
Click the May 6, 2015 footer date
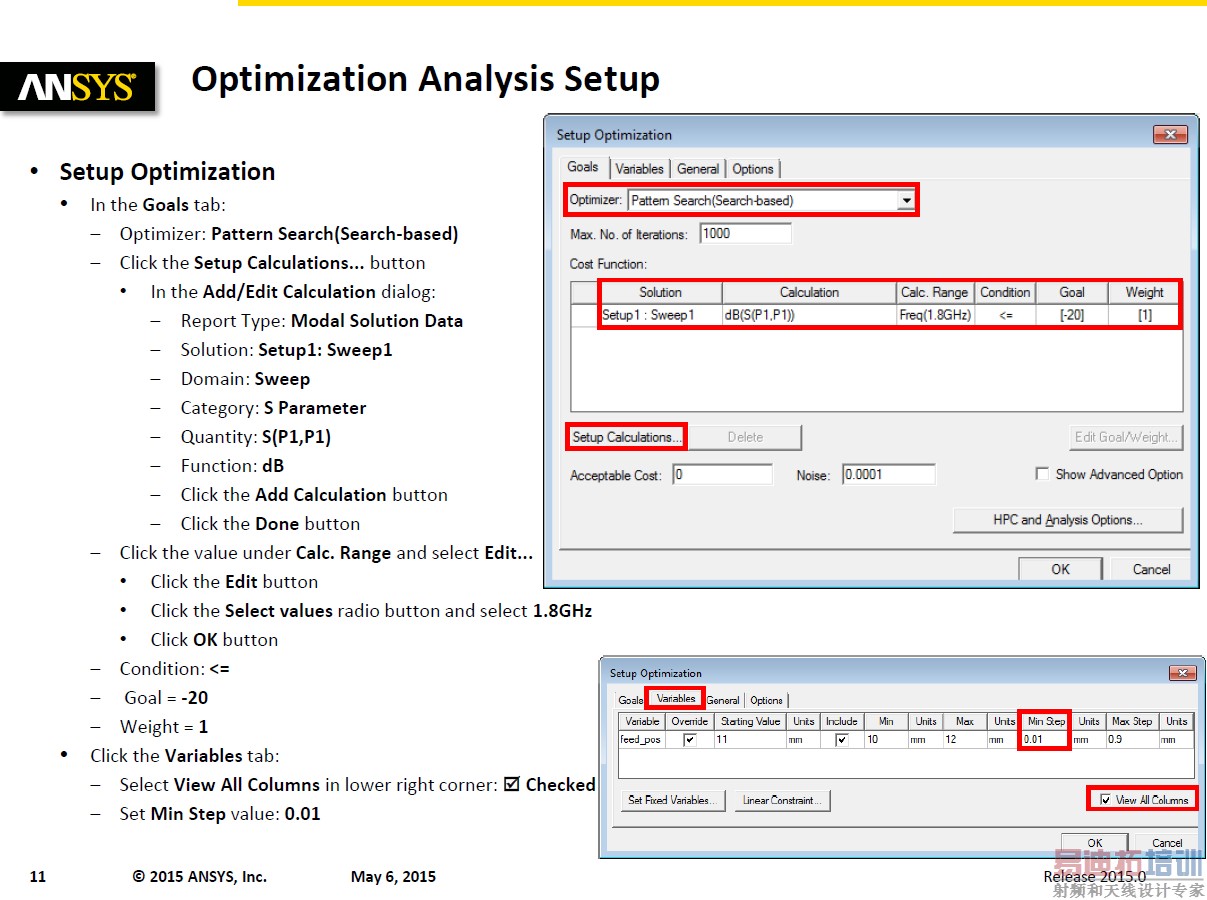[x=393, y=877]
